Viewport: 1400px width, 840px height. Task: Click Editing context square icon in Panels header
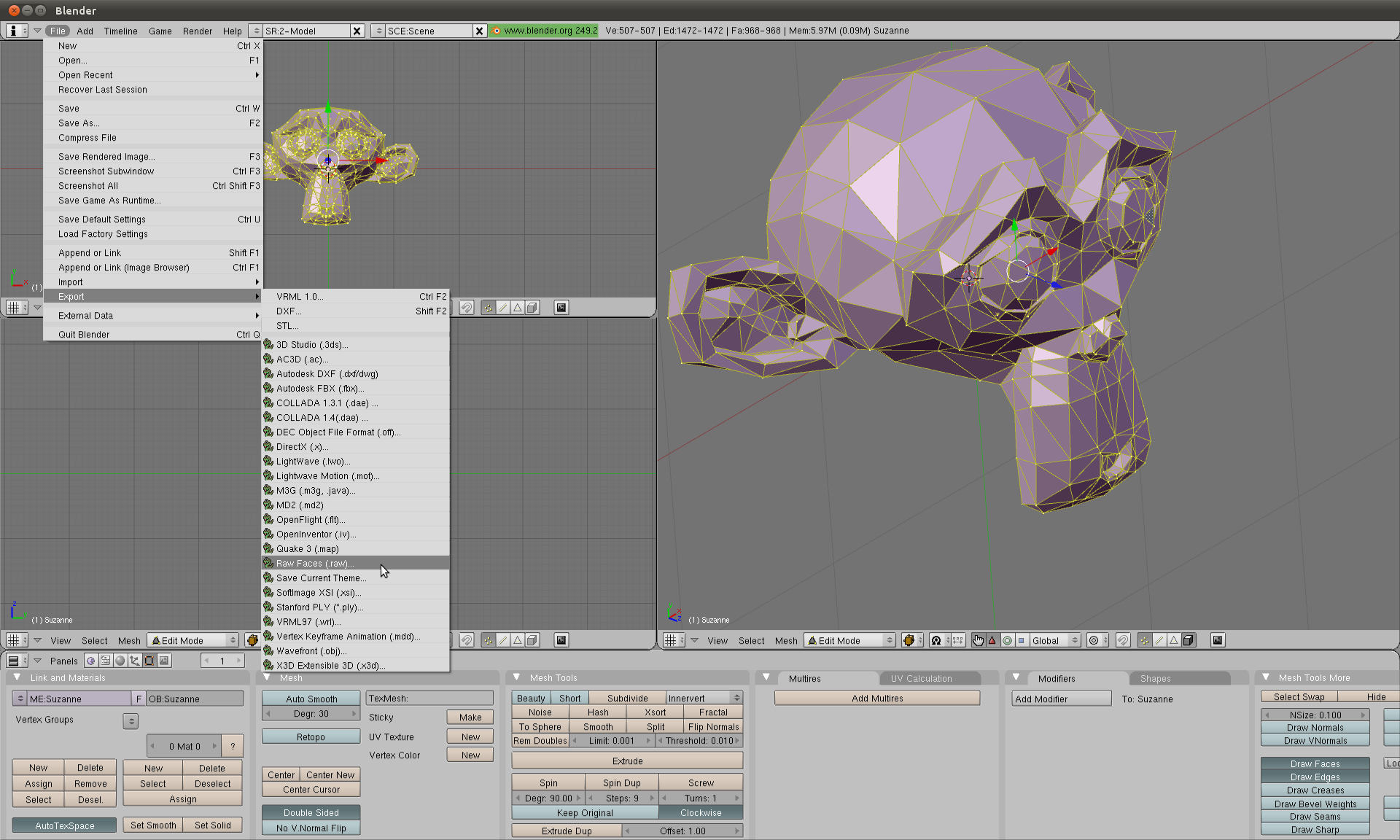149,661
